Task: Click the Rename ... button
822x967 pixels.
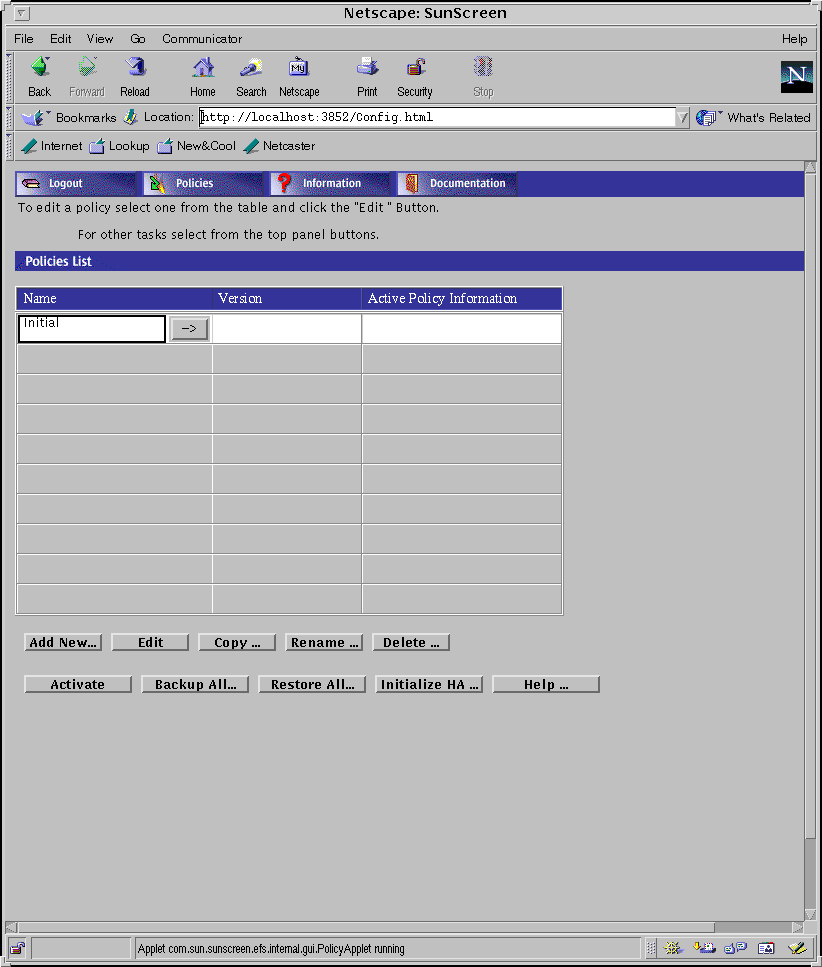Action: click(324, 642)
